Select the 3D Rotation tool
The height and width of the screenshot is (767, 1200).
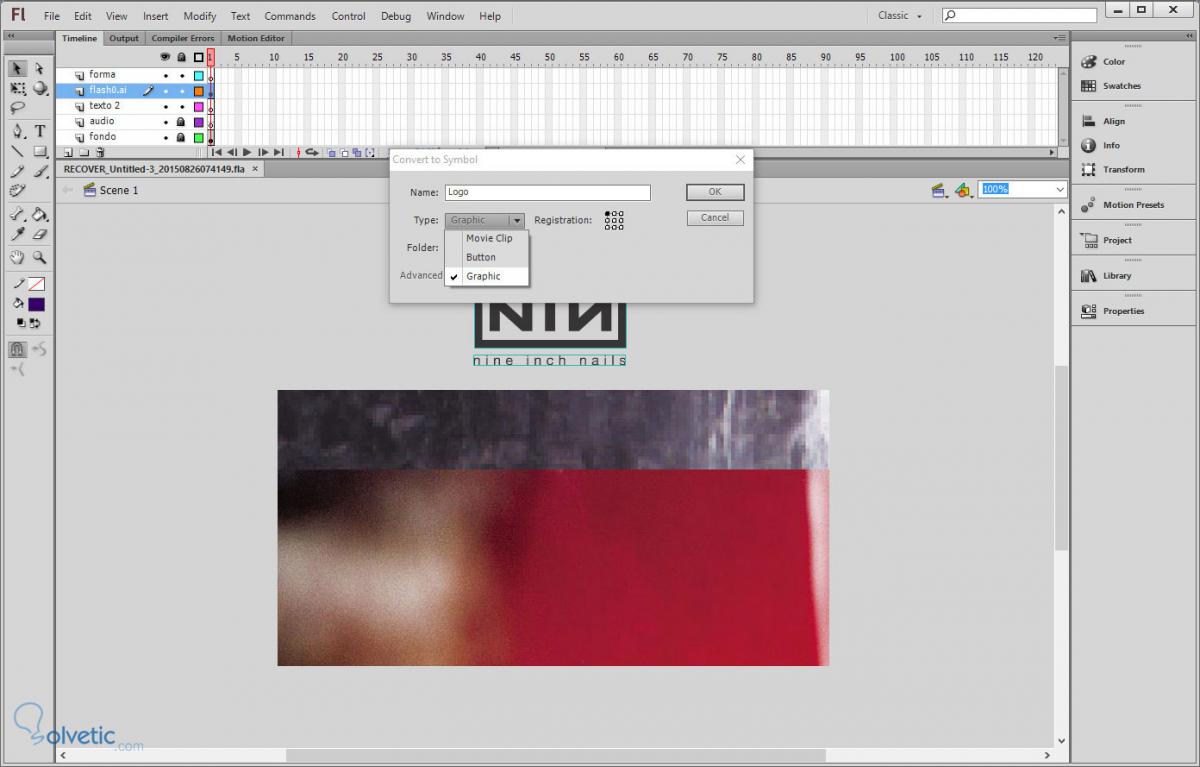[39, 88]
